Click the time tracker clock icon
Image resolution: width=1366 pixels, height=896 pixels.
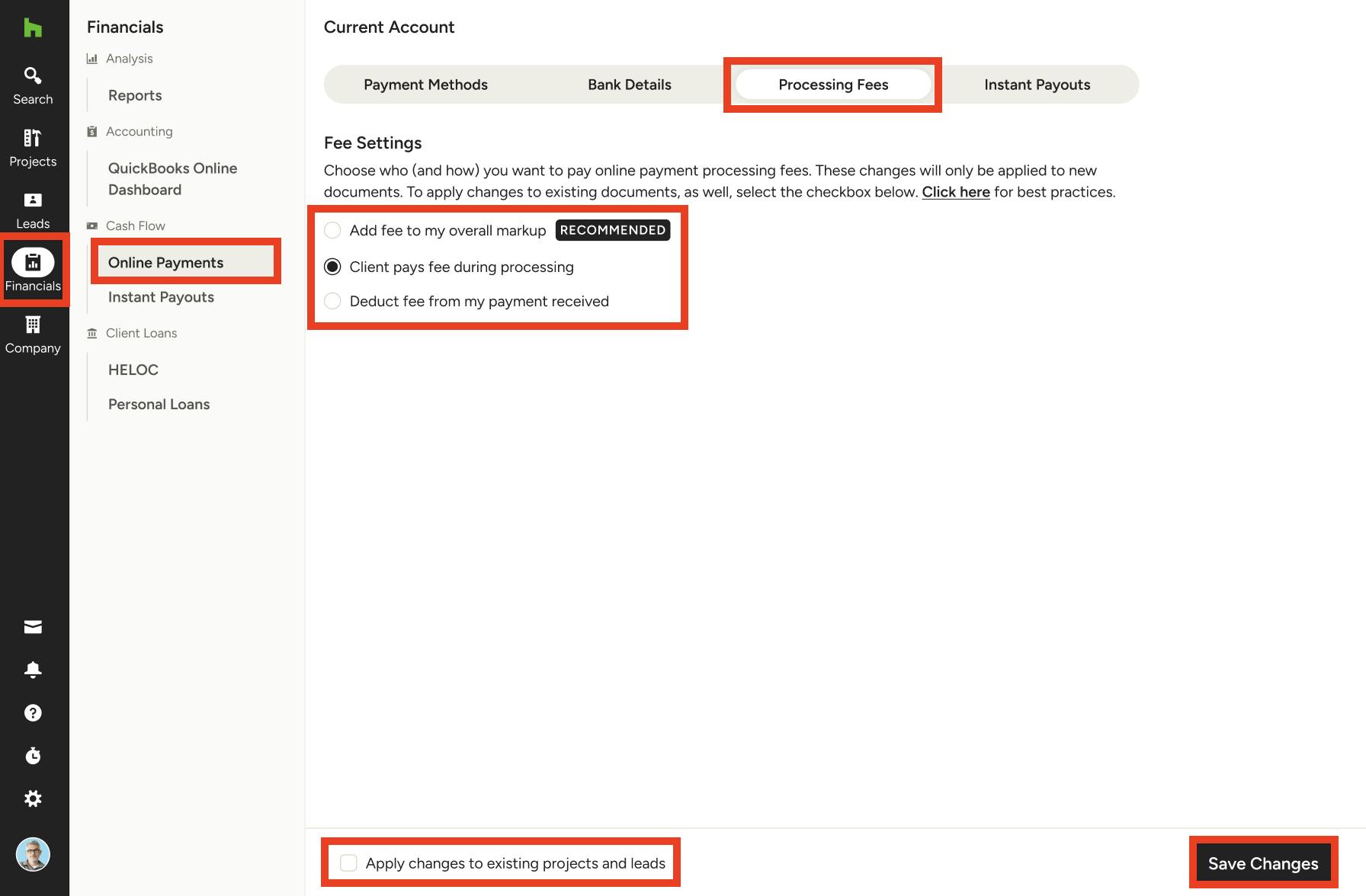(x=33, y=756)
